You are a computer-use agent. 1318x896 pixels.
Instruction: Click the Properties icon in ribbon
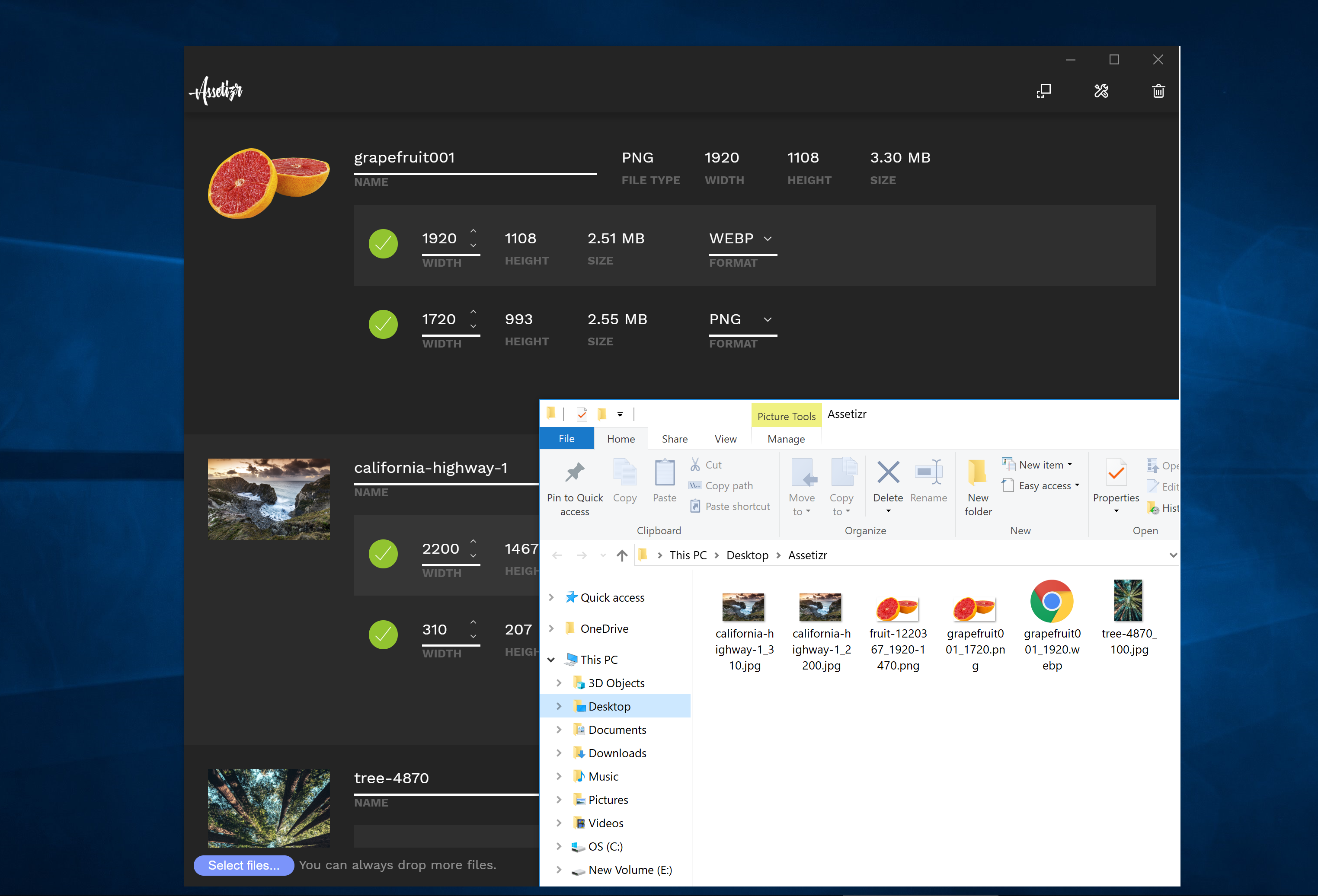(x=1116, y=474)
